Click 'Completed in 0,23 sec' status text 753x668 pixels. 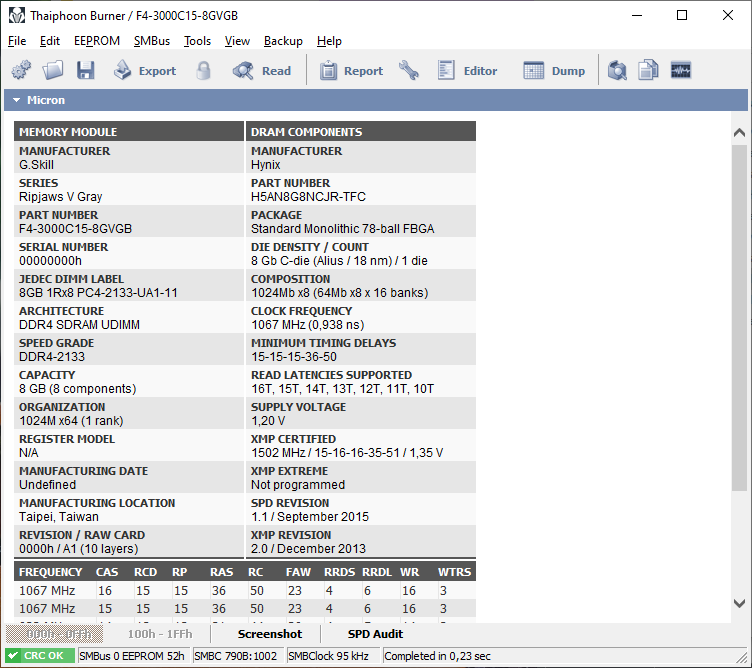pos(437,656)
